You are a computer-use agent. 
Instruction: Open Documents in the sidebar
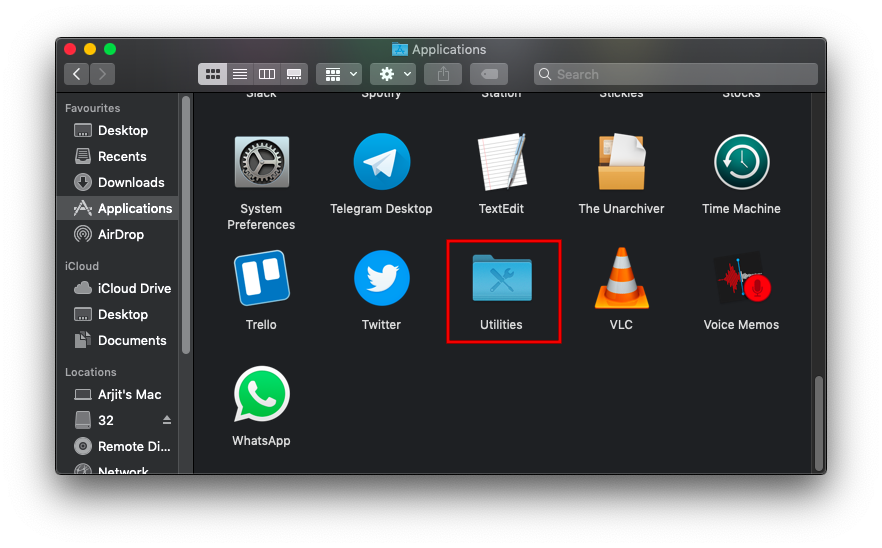coord(117,340)
